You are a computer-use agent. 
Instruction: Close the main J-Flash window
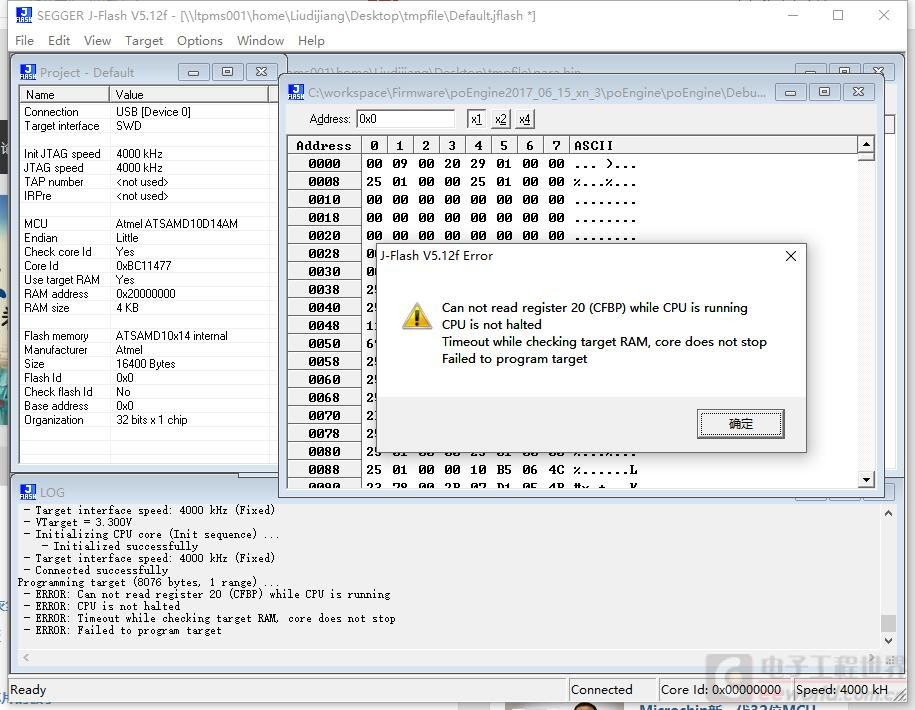(883, 15)
